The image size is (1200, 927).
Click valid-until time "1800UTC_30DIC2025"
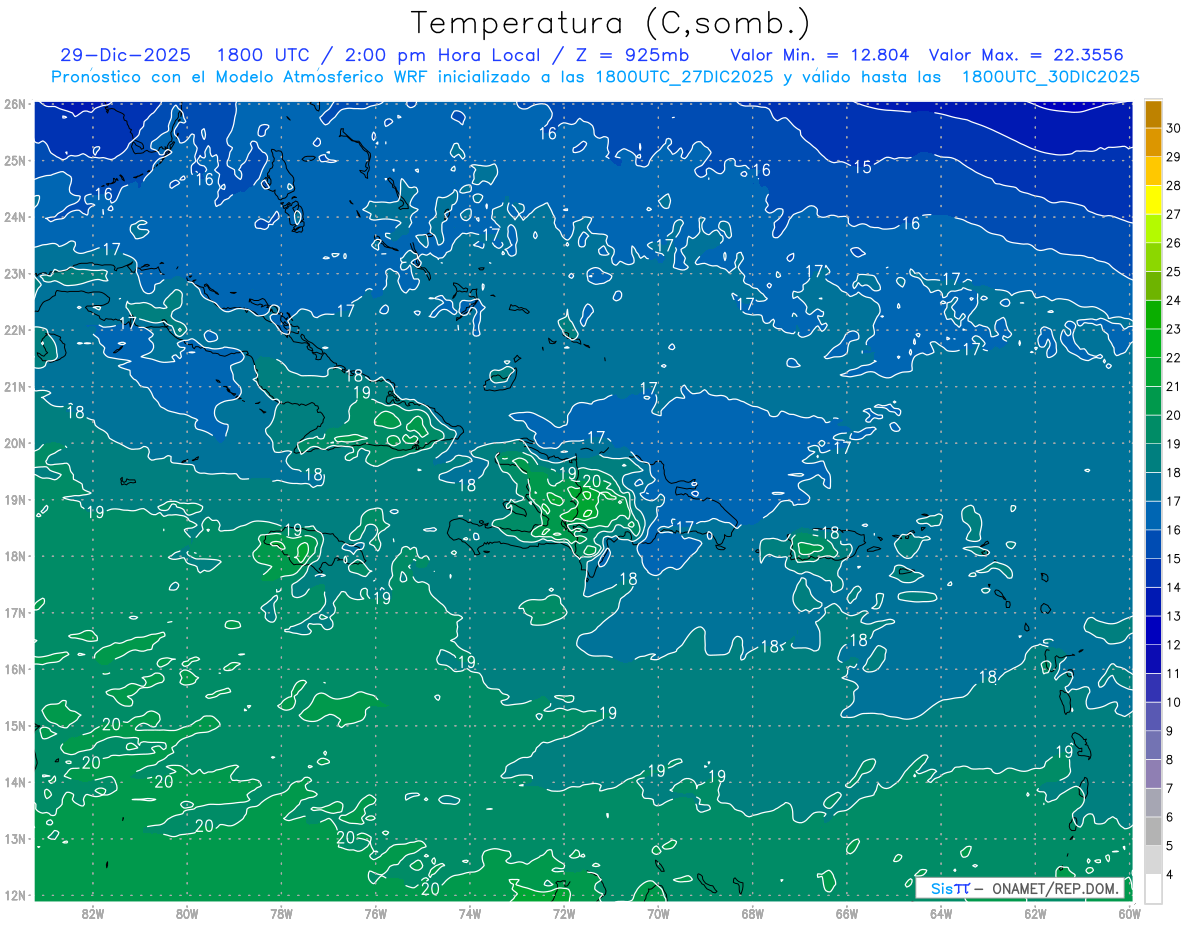1051,76
